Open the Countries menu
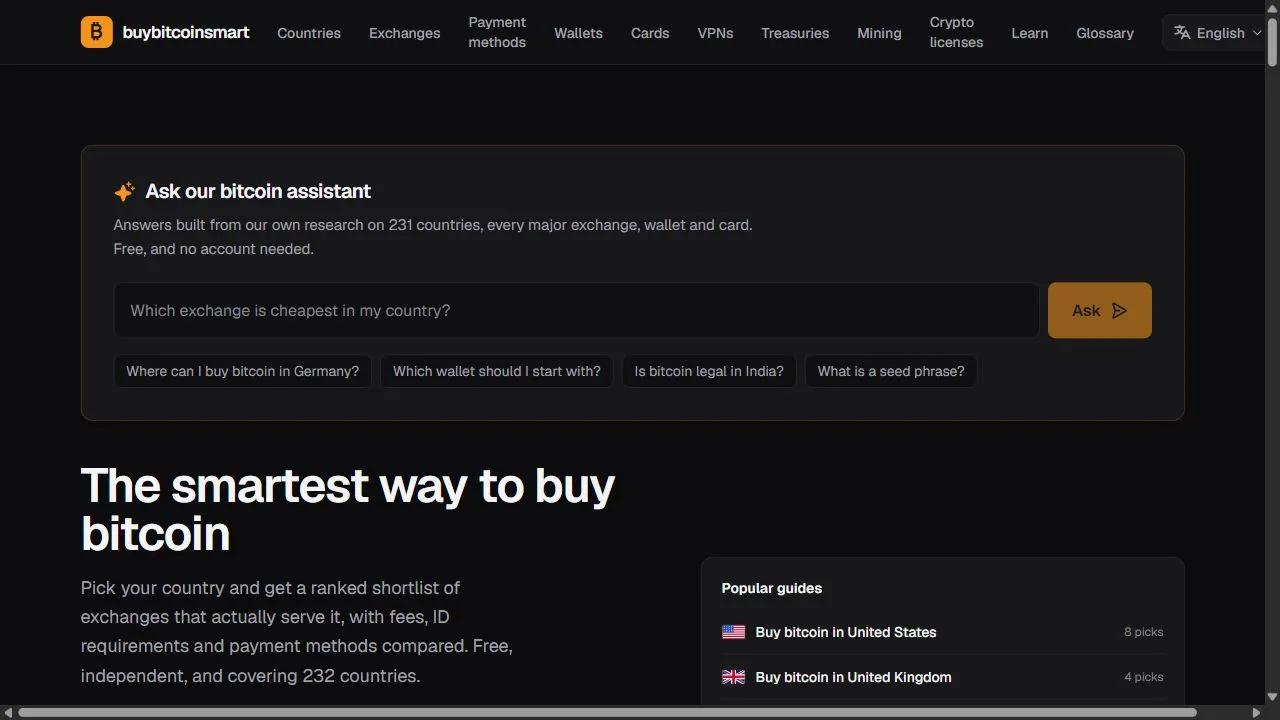1280x720 pixels. pos(309,33)
